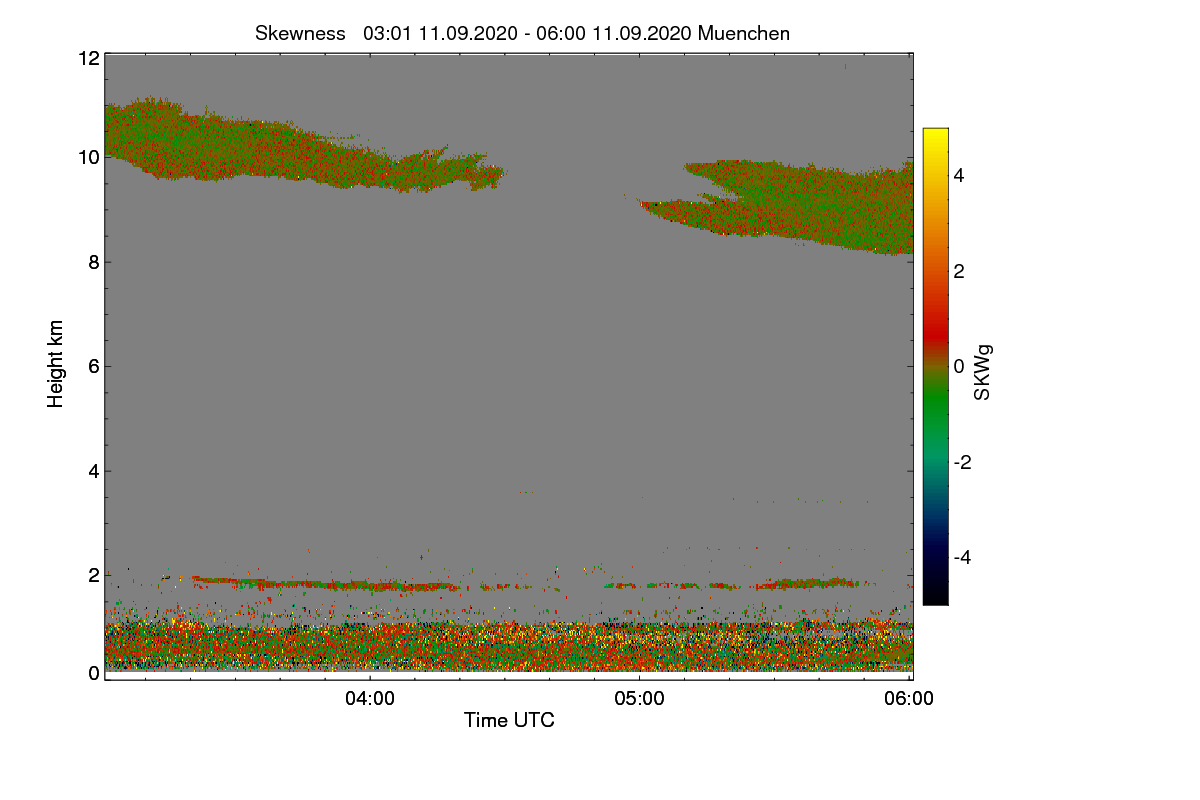
Task: Click the 'Height km' axis label
Action: coord(56,364)
